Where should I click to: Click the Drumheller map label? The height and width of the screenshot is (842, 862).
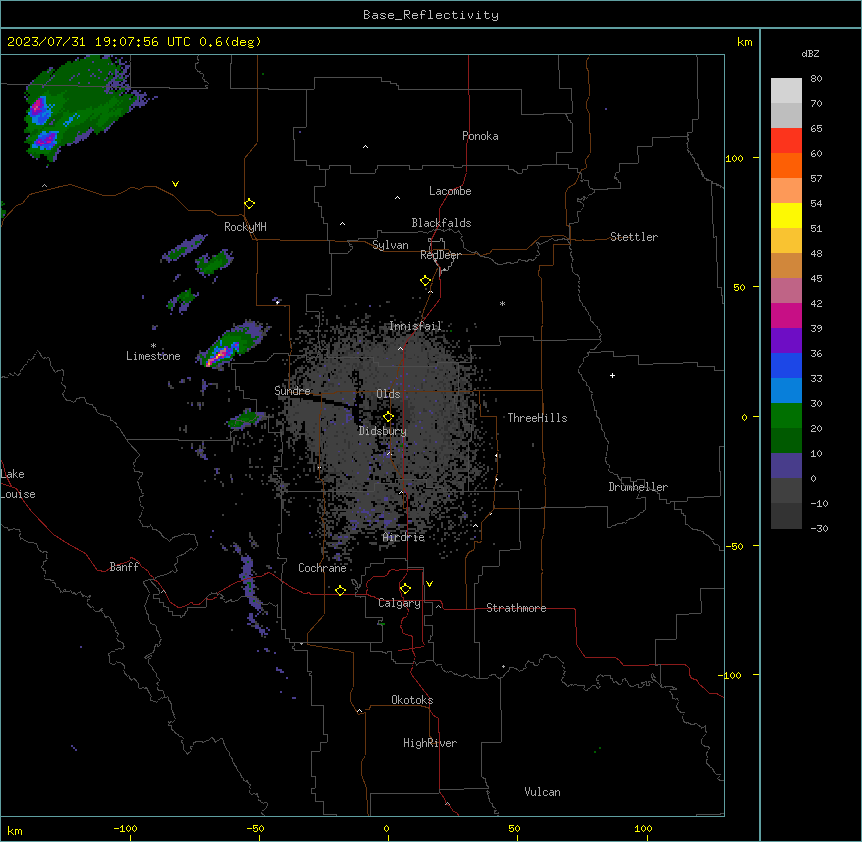[638, 487]
